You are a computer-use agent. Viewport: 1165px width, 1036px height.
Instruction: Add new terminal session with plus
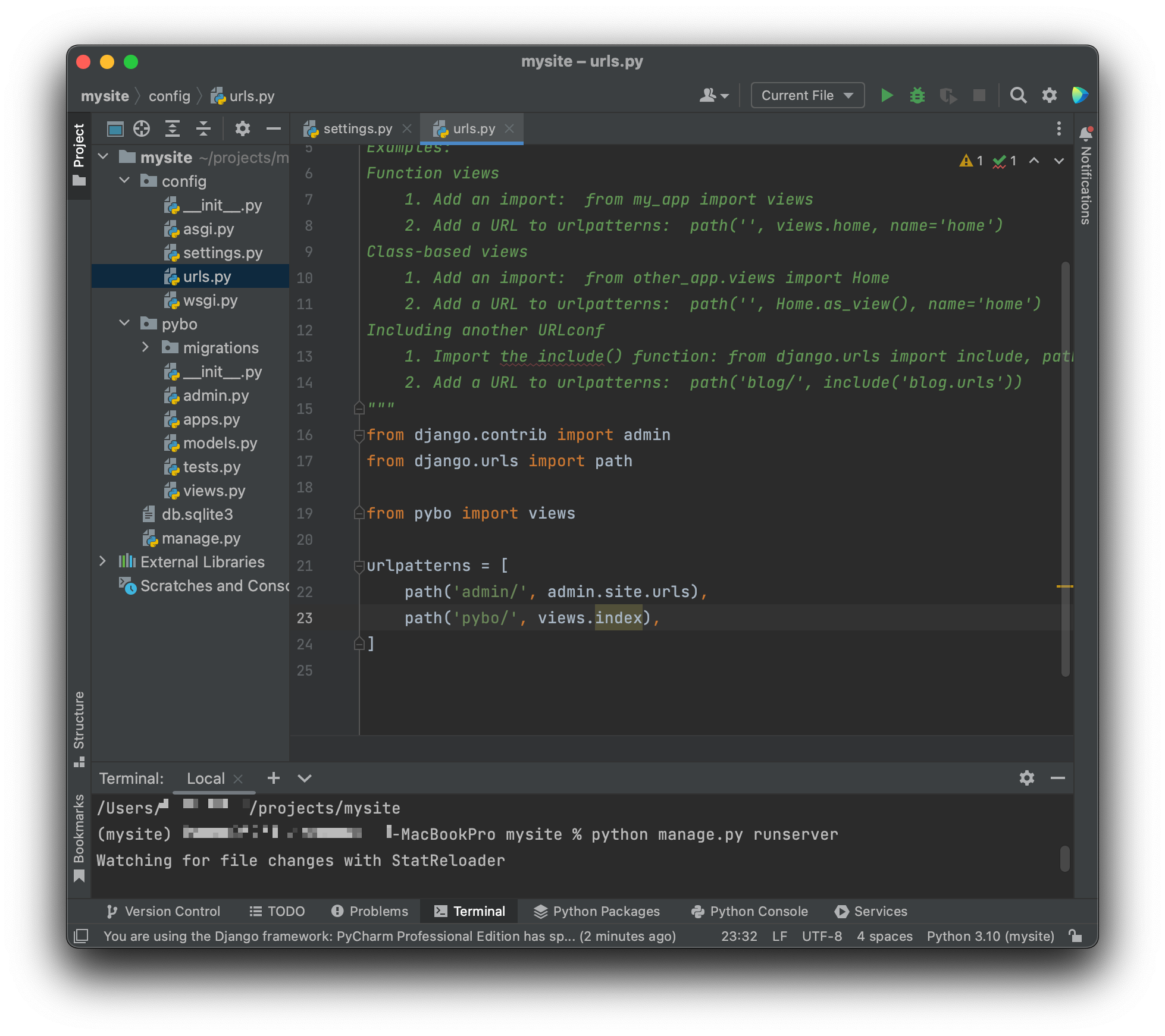[x=273, y=778]
